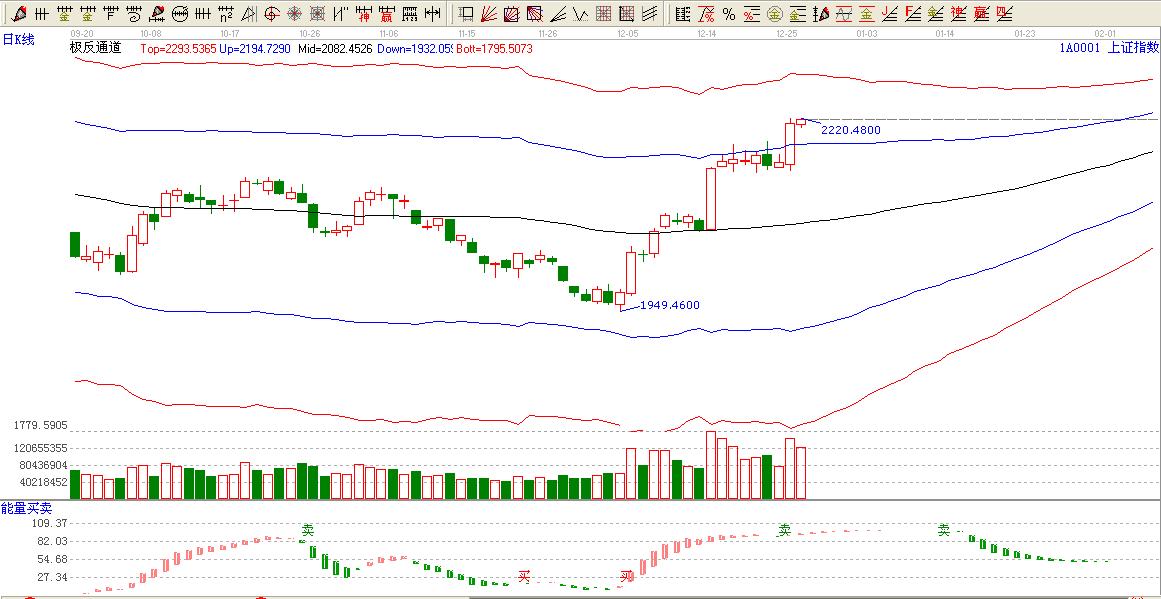The image size is (1161, 599).
Task: Click the 能量买卖 indicator panel title
Action: click(26, 509)
